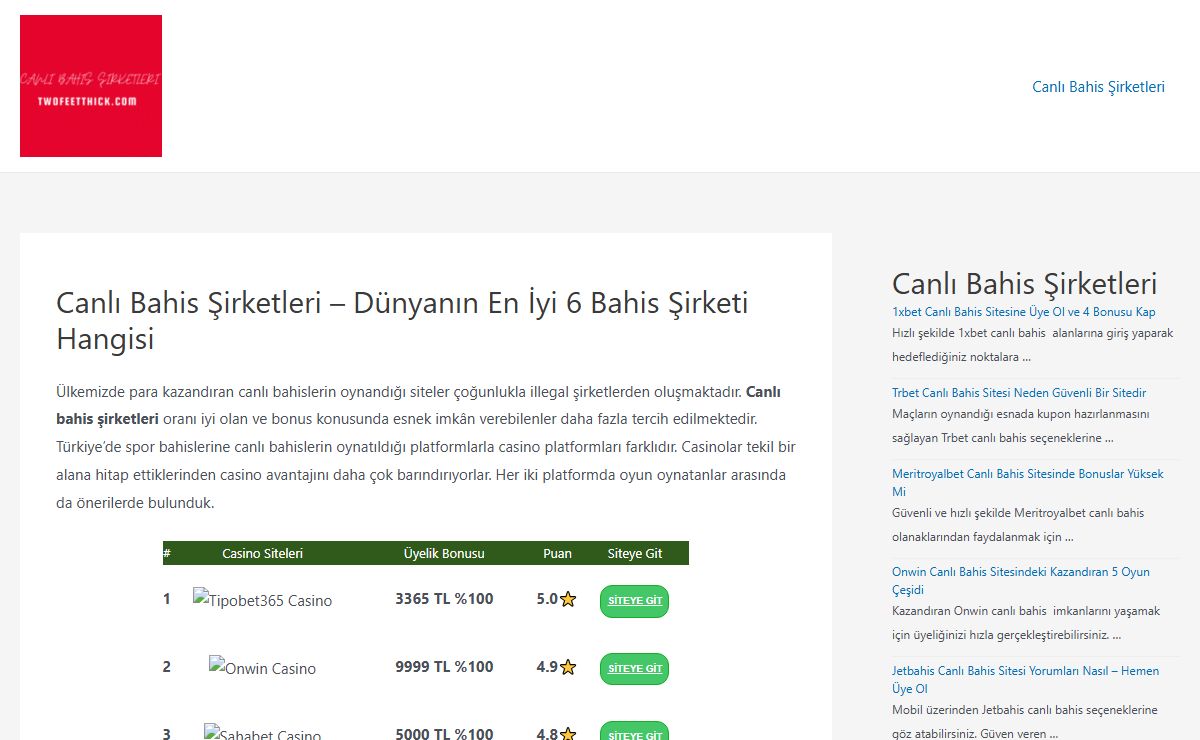Click the Onwin Casino logo image

tap(262, 668)
